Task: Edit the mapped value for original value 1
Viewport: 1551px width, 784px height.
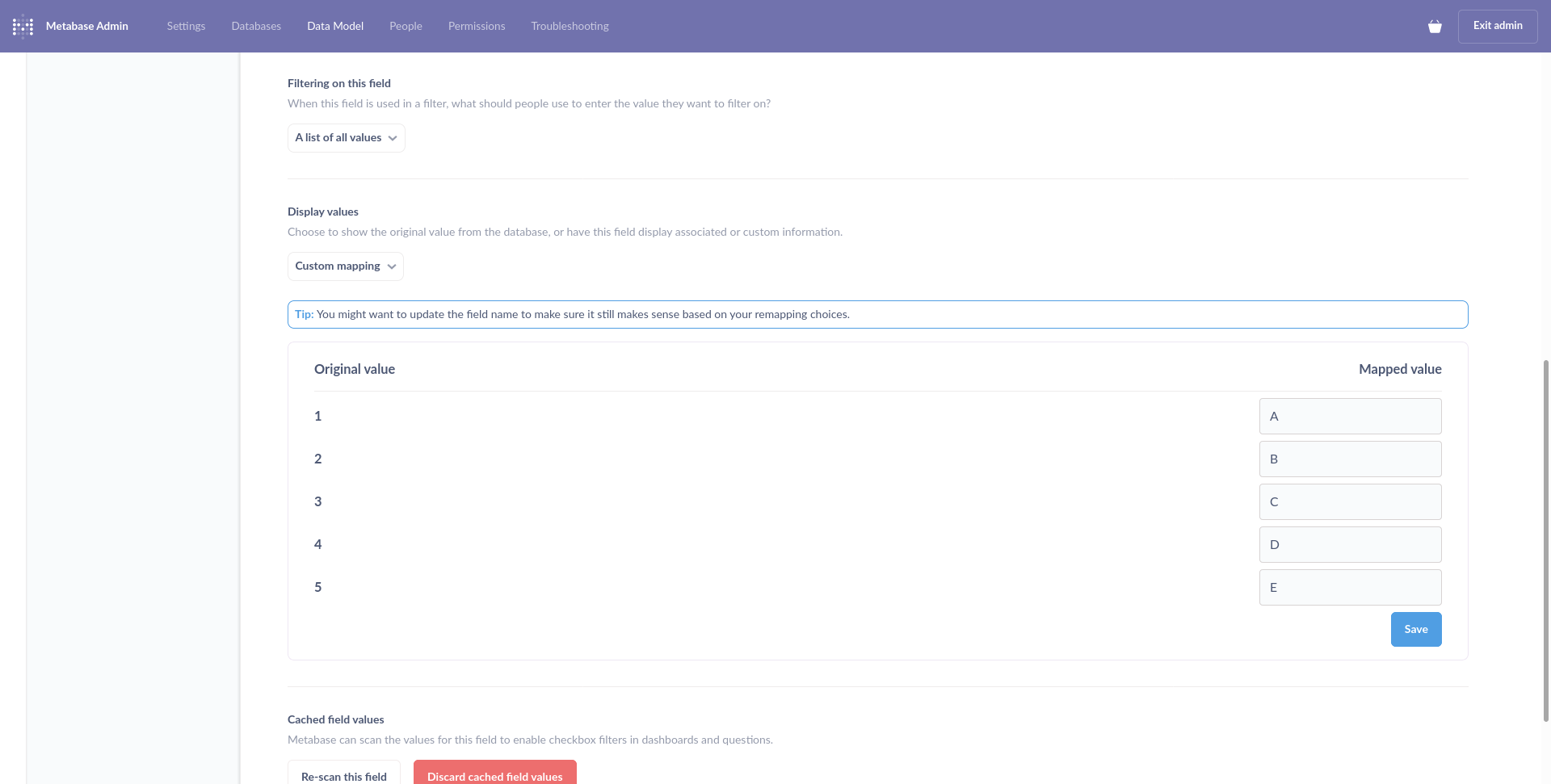Action: click(1349, 416)
